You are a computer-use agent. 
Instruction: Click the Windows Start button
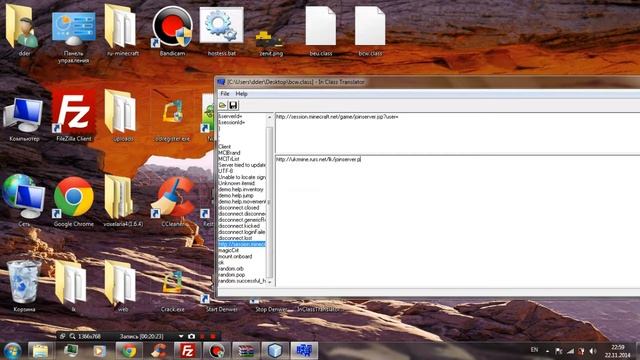pos(12,351)
